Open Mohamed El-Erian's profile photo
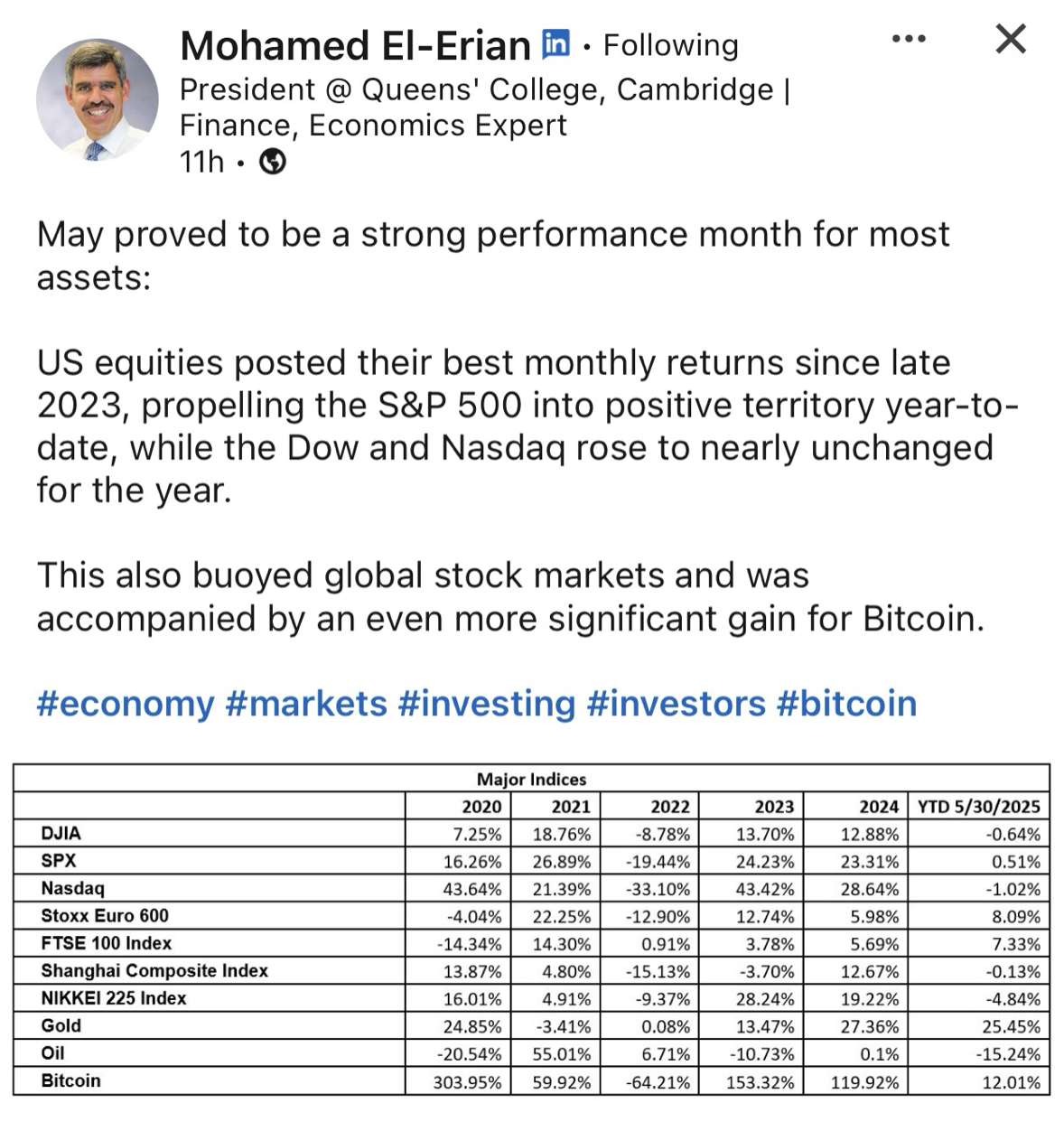The height and width of the screenshot is (1122, 1064). [97, 99]
